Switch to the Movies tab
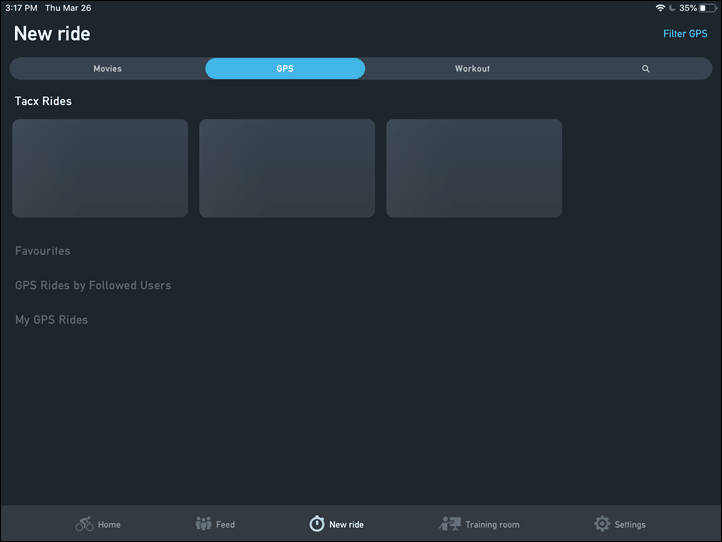 107,69
